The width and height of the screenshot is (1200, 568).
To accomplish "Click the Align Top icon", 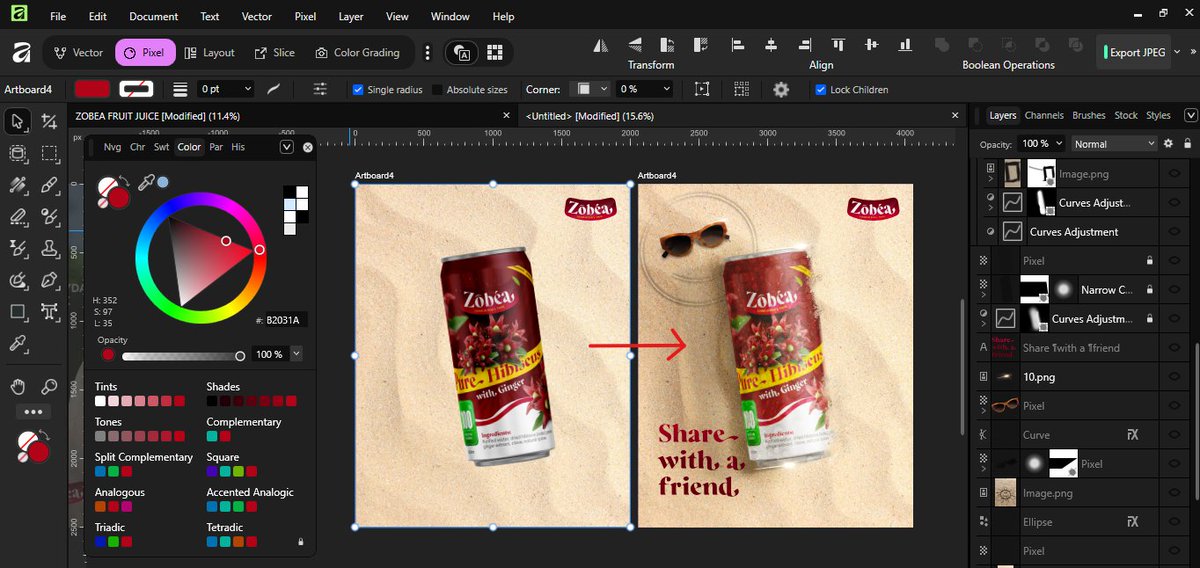I will coord(838,45).
